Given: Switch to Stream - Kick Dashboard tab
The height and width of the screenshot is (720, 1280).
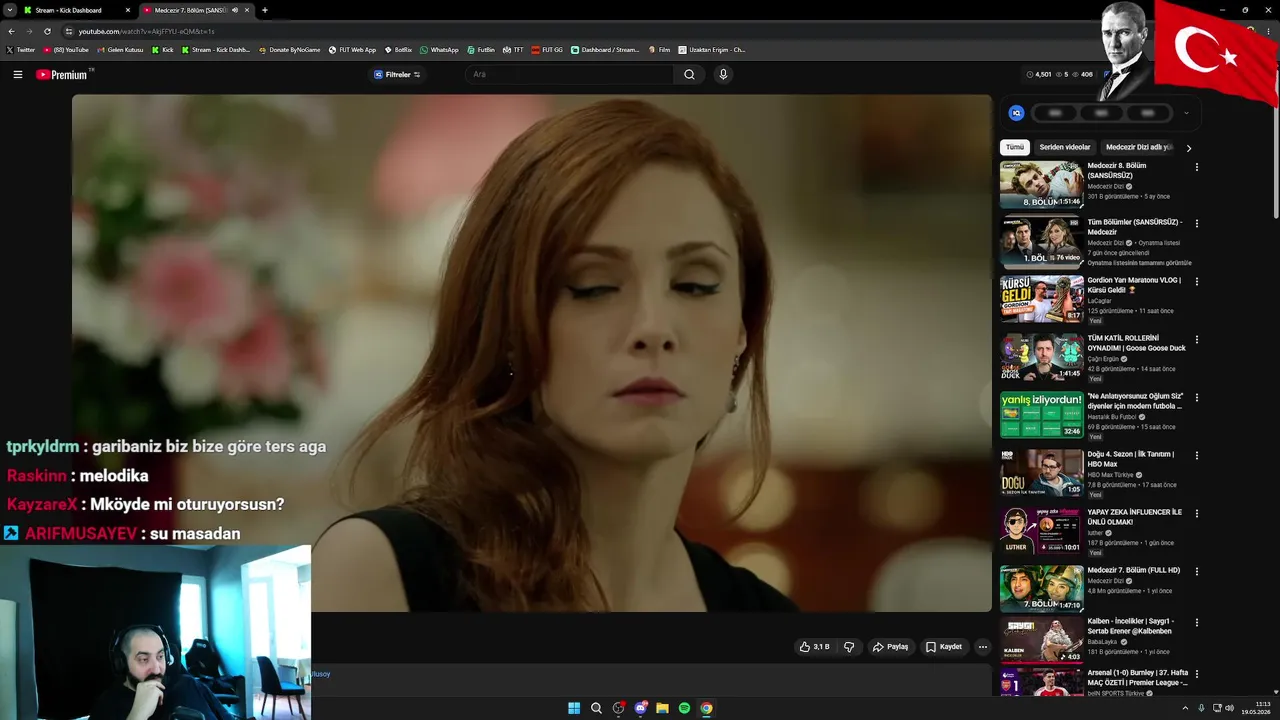Looking at the screenshot, I should [69, 10].
